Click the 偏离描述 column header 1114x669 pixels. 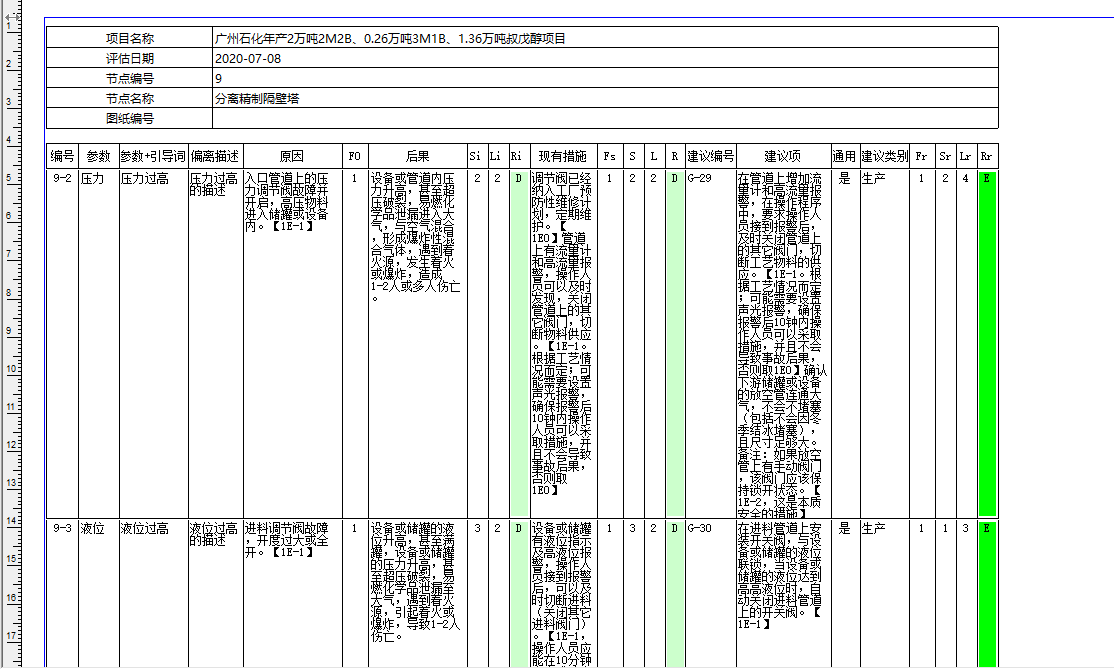click(215, 156)
